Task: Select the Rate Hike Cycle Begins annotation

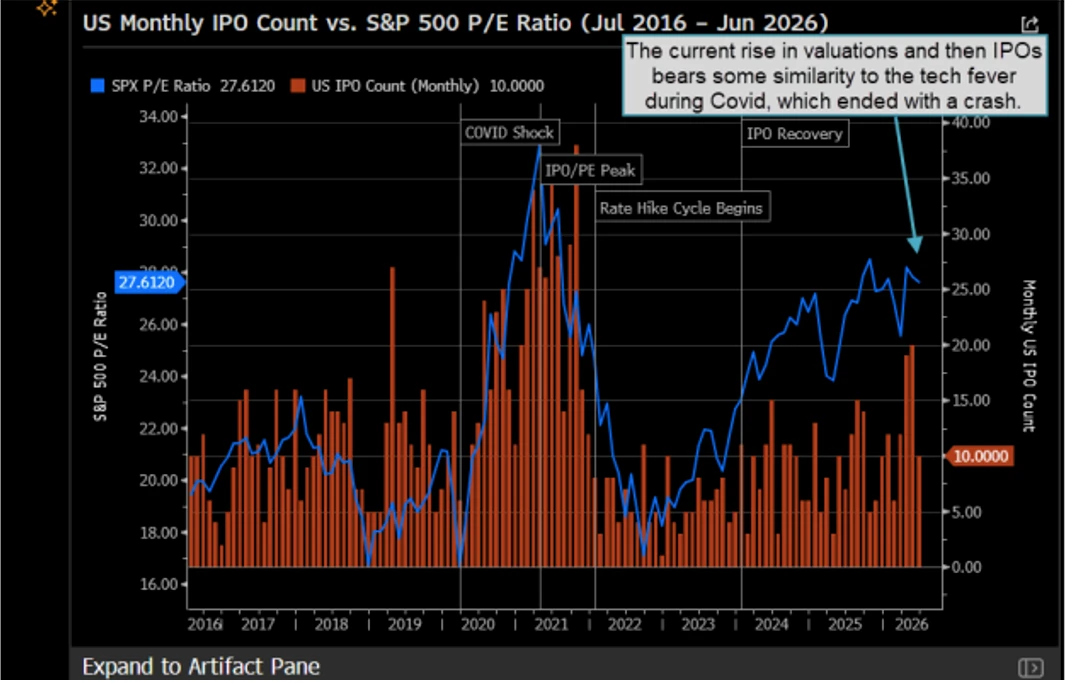Action: coord(681,208)
